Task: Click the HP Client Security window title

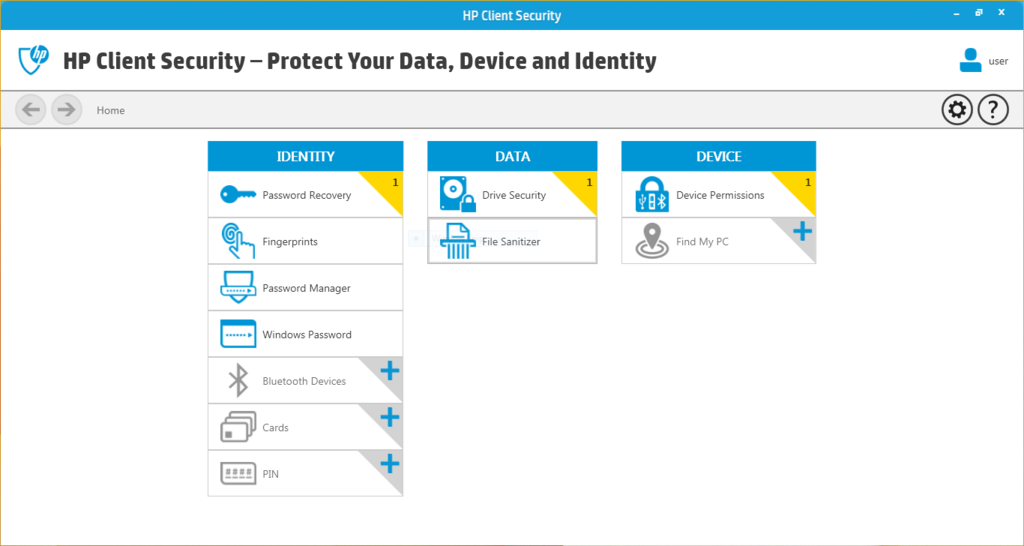Action: pyautogui.click(x=512, y=15)
